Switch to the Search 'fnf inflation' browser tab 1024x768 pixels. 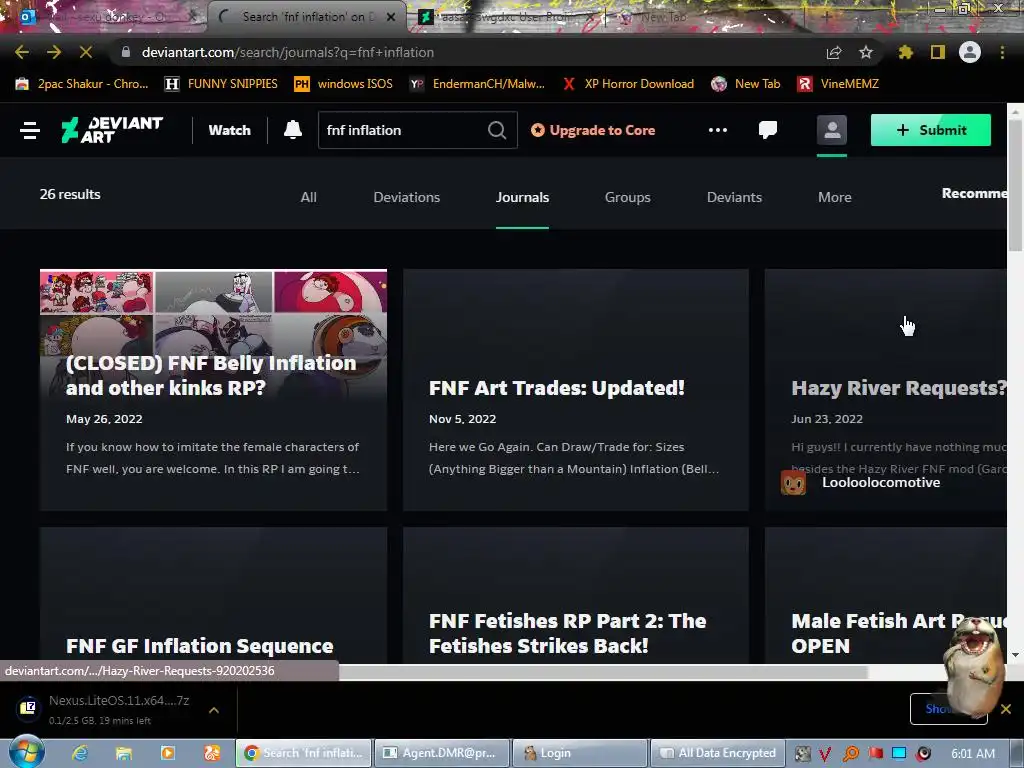coord(305,17)
